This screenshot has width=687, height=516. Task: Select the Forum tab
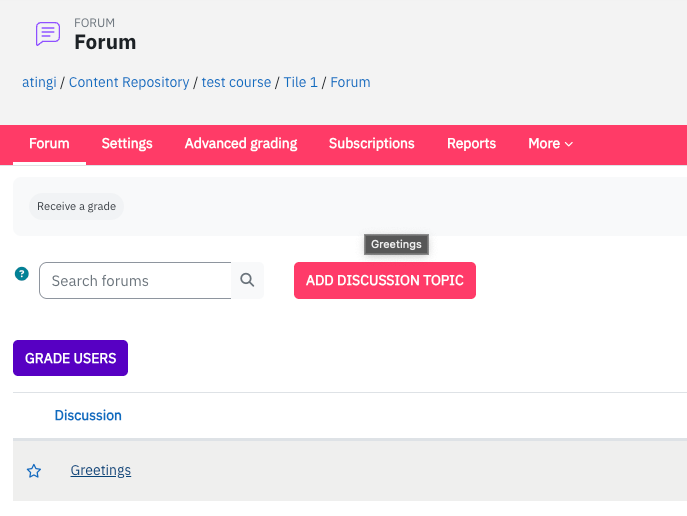[49, 144]
